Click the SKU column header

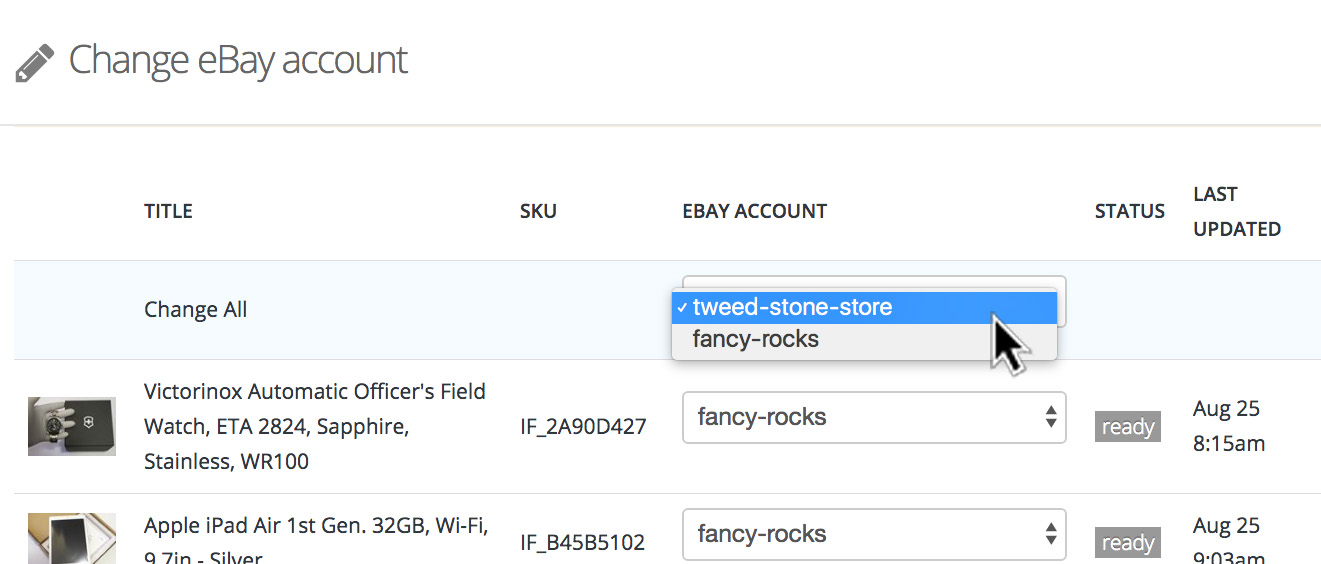[538, 211]
